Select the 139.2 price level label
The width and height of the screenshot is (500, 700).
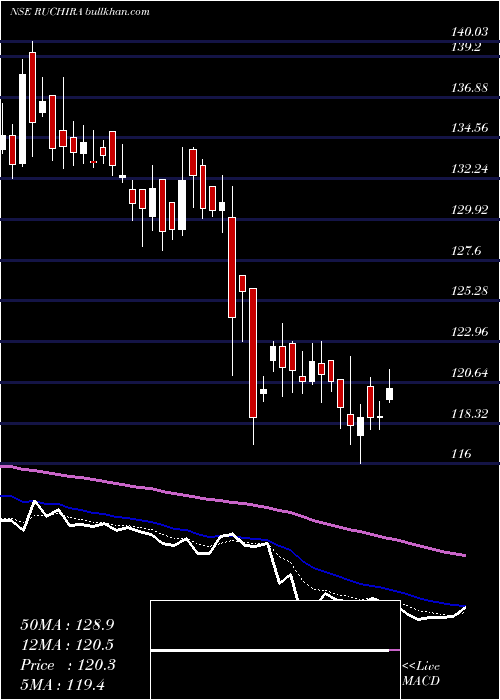click(466, 47)
